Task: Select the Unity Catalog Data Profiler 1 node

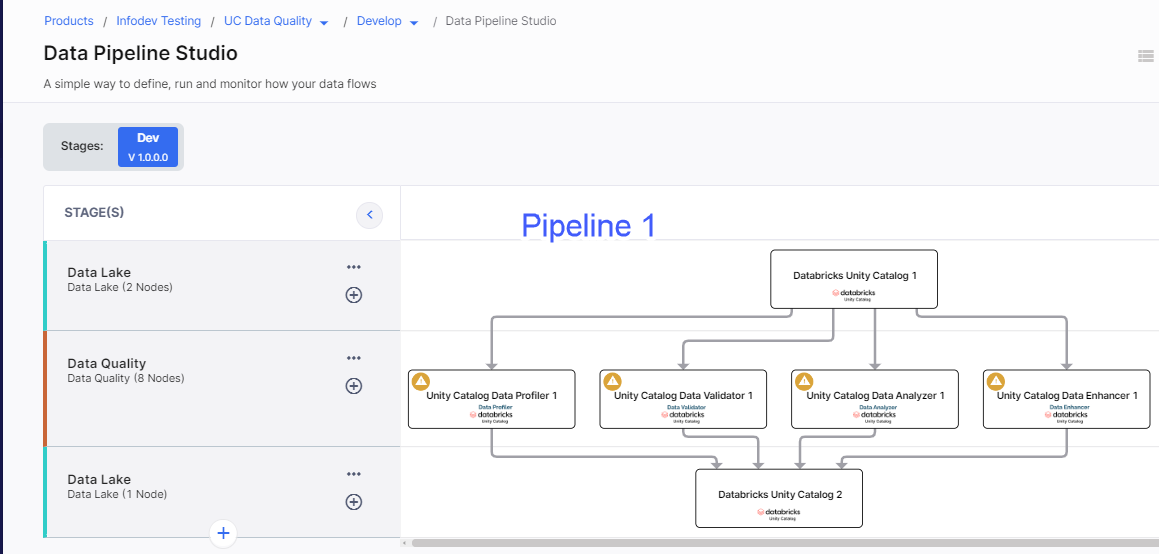Action: [x=492, y=399]
